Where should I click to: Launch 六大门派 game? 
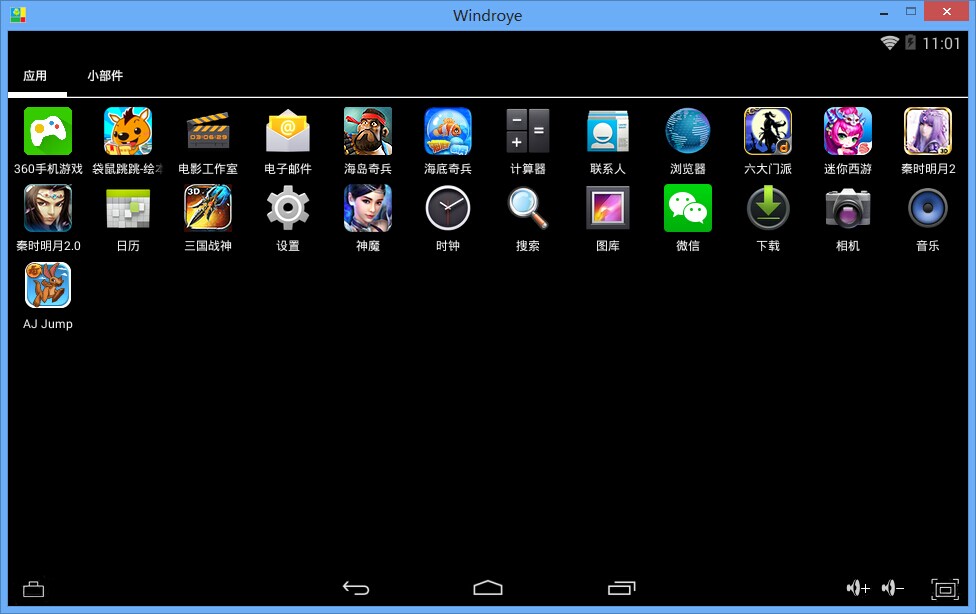[x=767, y=131]
